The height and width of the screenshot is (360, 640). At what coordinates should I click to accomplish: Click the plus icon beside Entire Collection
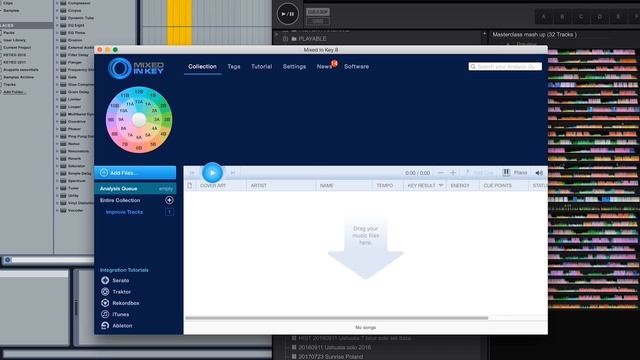pyautogui.click(x=169, y=200)
